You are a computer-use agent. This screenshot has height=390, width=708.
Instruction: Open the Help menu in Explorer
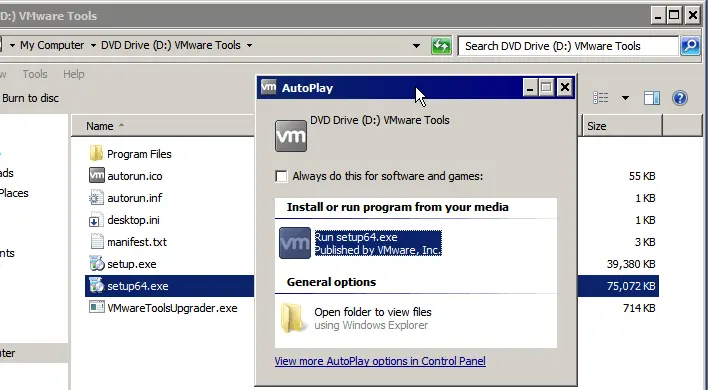(x=74, y=74)
